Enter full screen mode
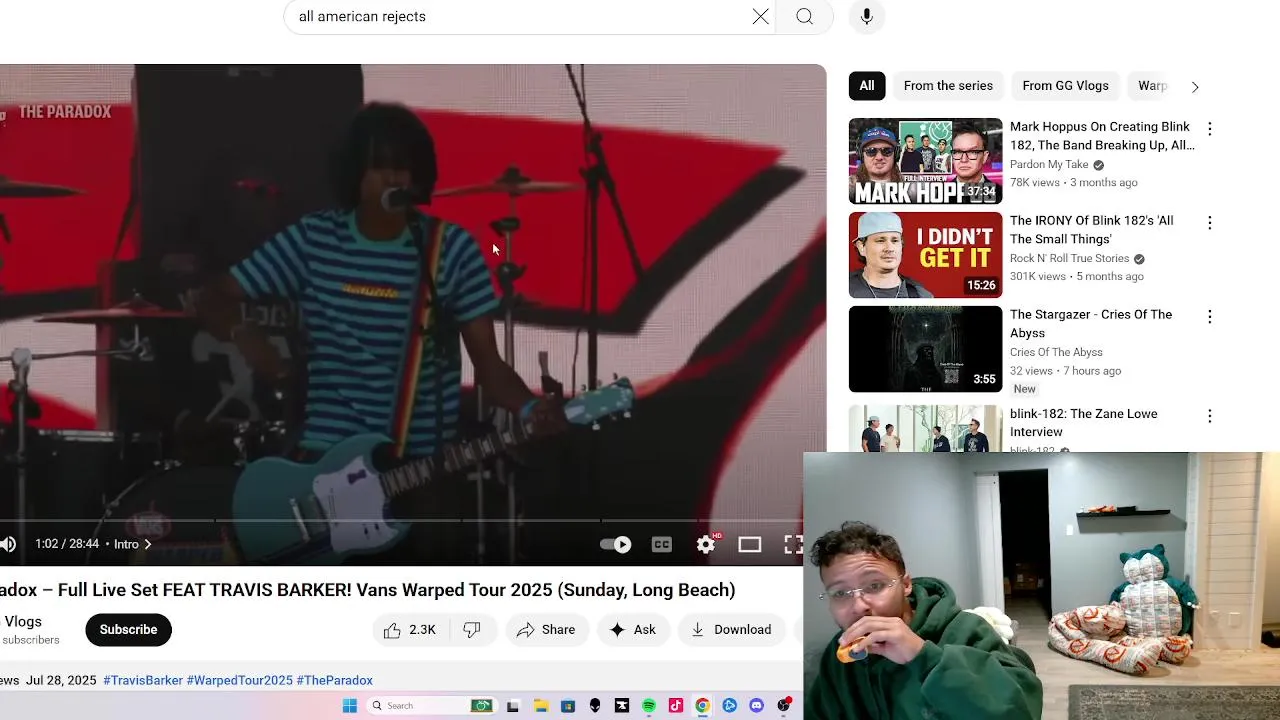This screenshot has height=720, width=1280. pyautogui.click(x=793, y=544)
